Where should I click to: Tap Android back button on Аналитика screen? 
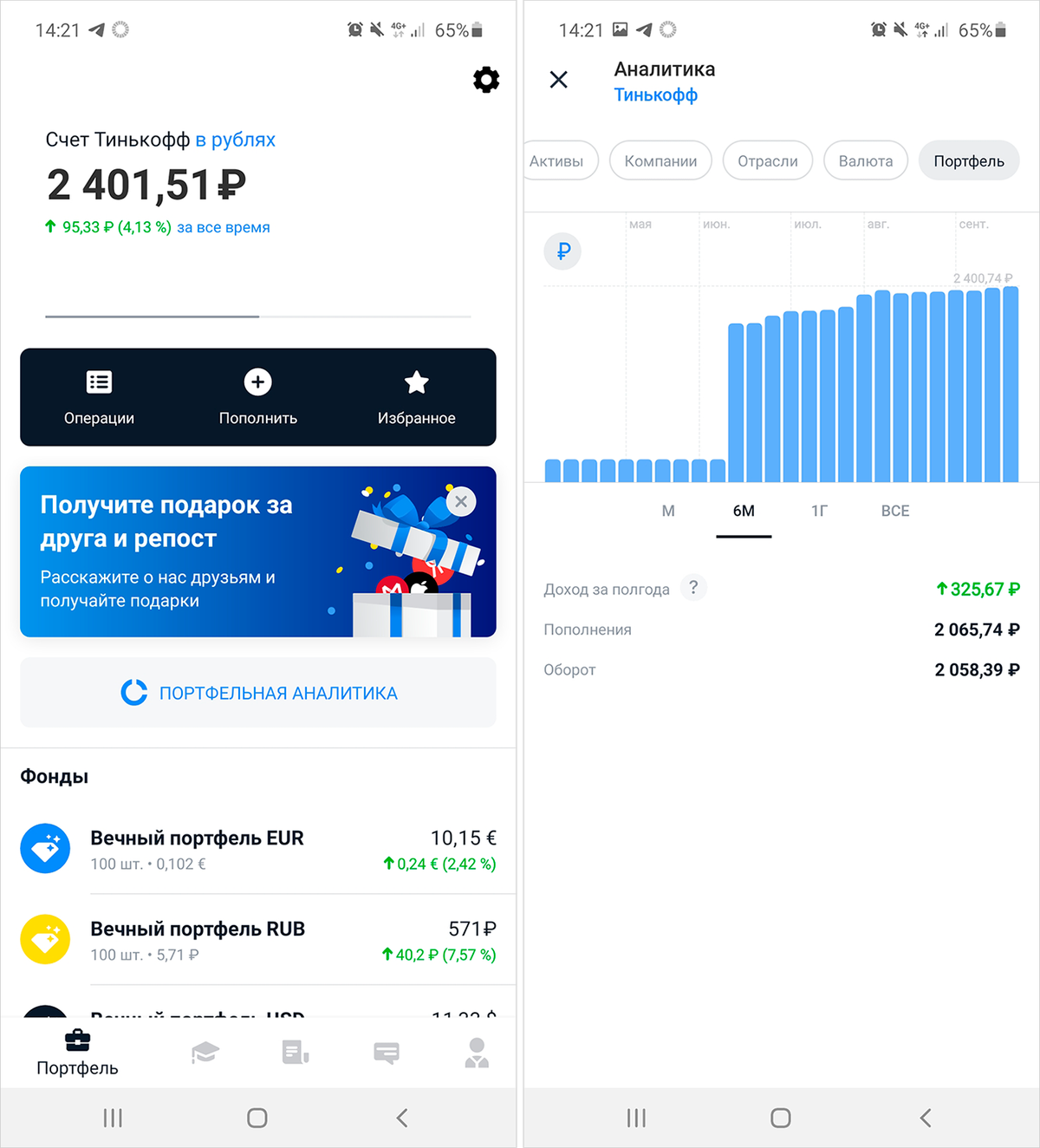click(x=926, y=1118)
